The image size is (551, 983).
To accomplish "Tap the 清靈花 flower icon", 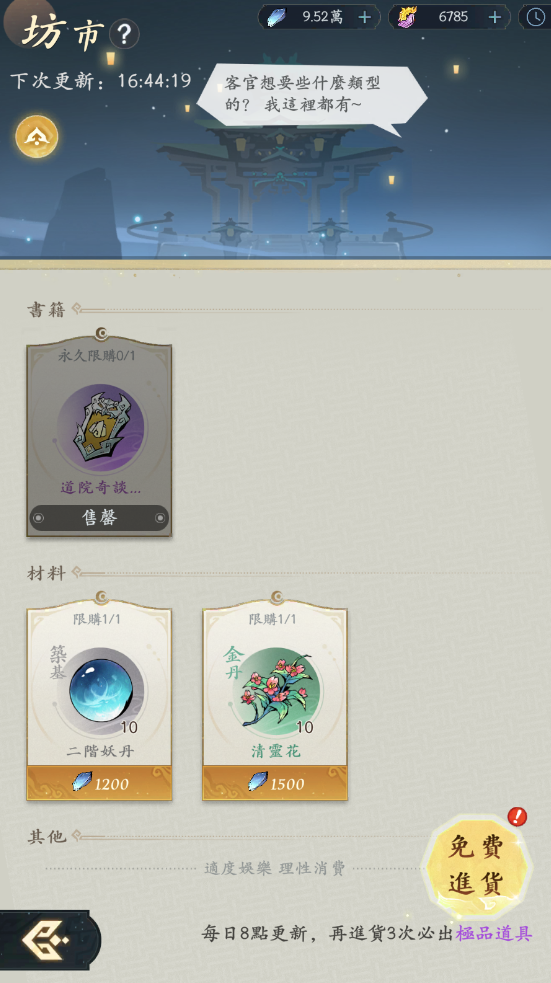I will (x=276, y=691).
